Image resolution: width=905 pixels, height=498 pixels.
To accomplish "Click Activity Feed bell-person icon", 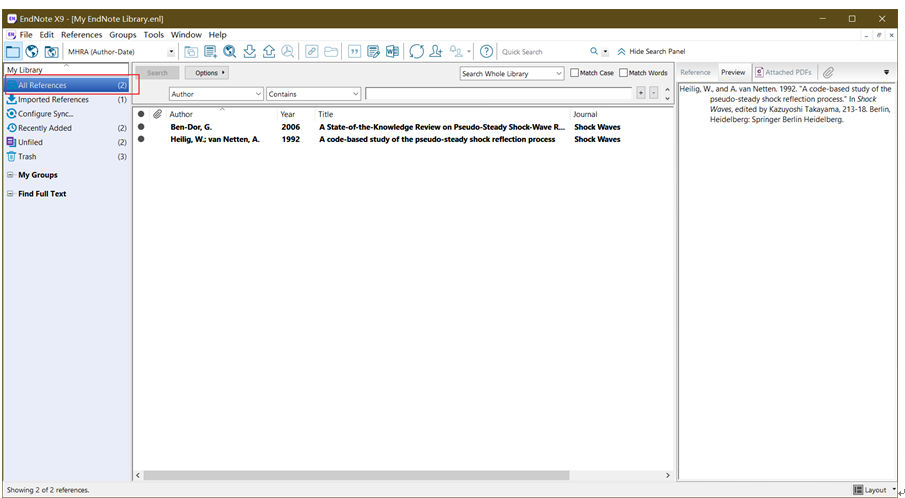I will pyautogui.click(x=457, y=52).
